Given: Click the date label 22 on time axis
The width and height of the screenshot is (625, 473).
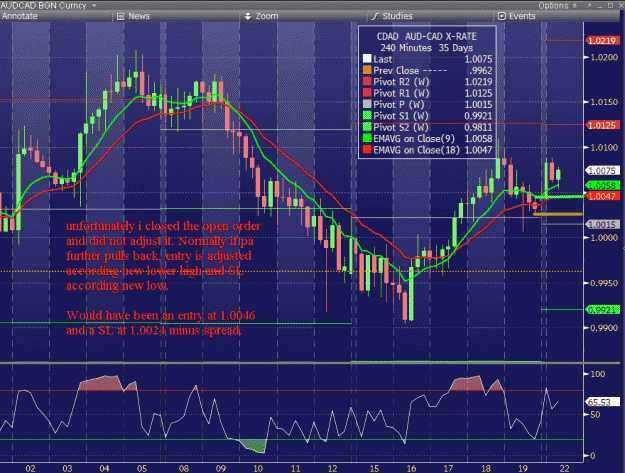Looking at the screenshot, I should click(x=565, y=468).
